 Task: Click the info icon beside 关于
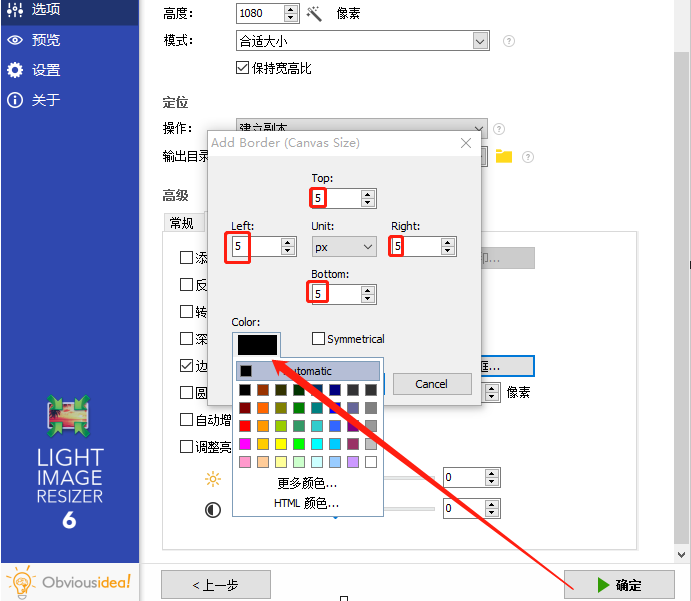click(x=15, y=100)
